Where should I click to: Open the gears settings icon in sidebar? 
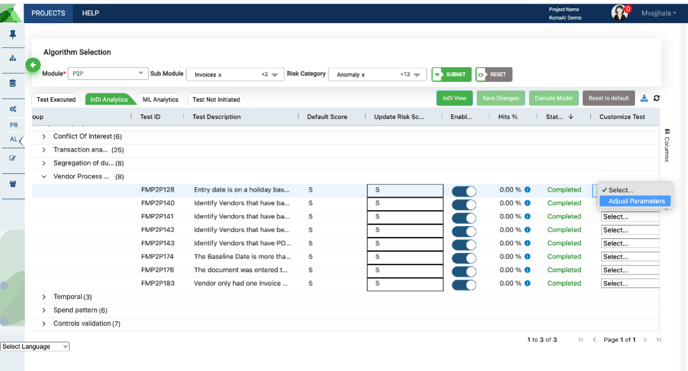(x=13, y=109)
